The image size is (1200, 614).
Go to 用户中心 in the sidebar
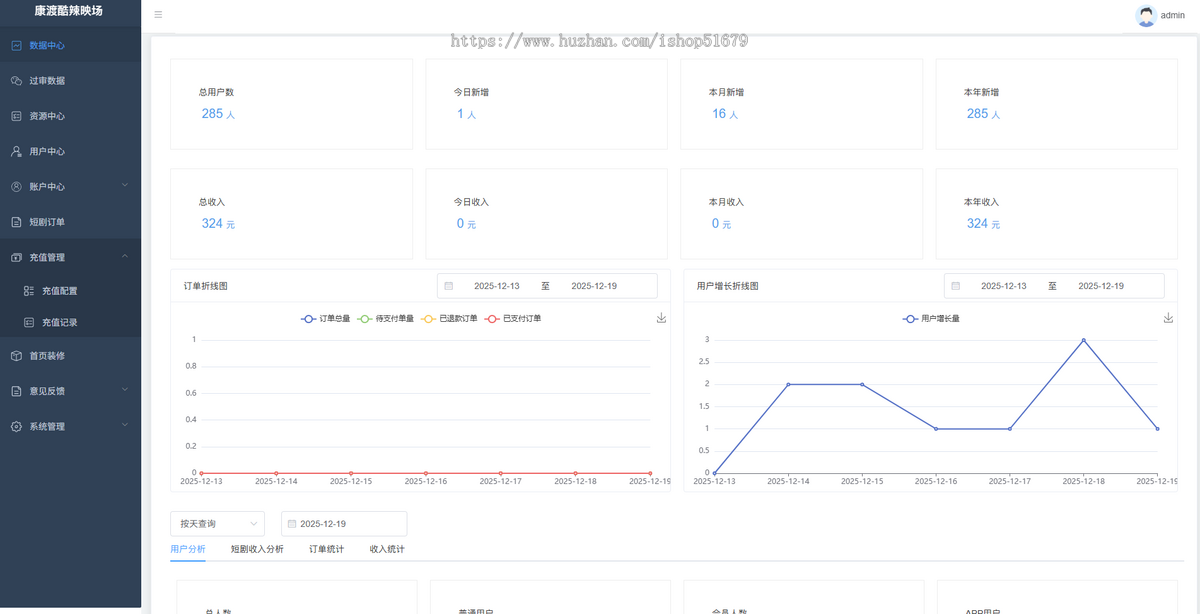point(47,152)
